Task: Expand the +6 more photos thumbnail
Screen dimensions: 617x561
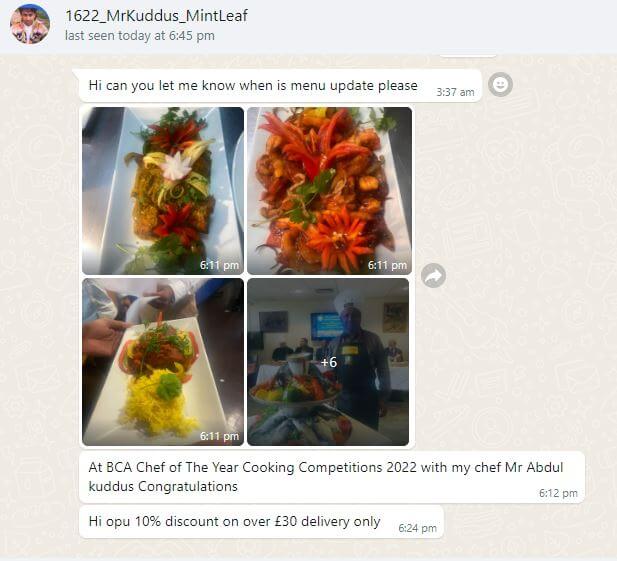Action: tap(328, 362)
